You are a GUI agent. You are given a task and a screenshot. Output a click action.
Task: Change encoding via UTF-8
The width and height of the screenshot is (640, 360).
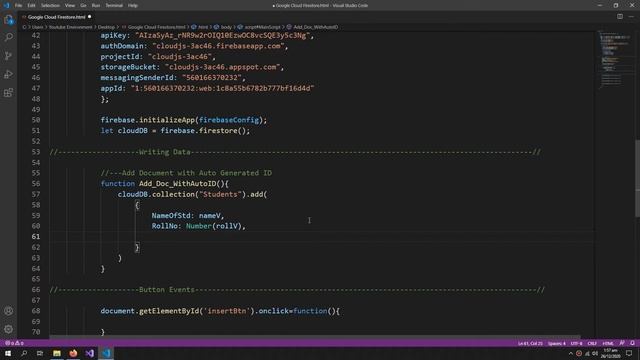[x=576, y=343]
